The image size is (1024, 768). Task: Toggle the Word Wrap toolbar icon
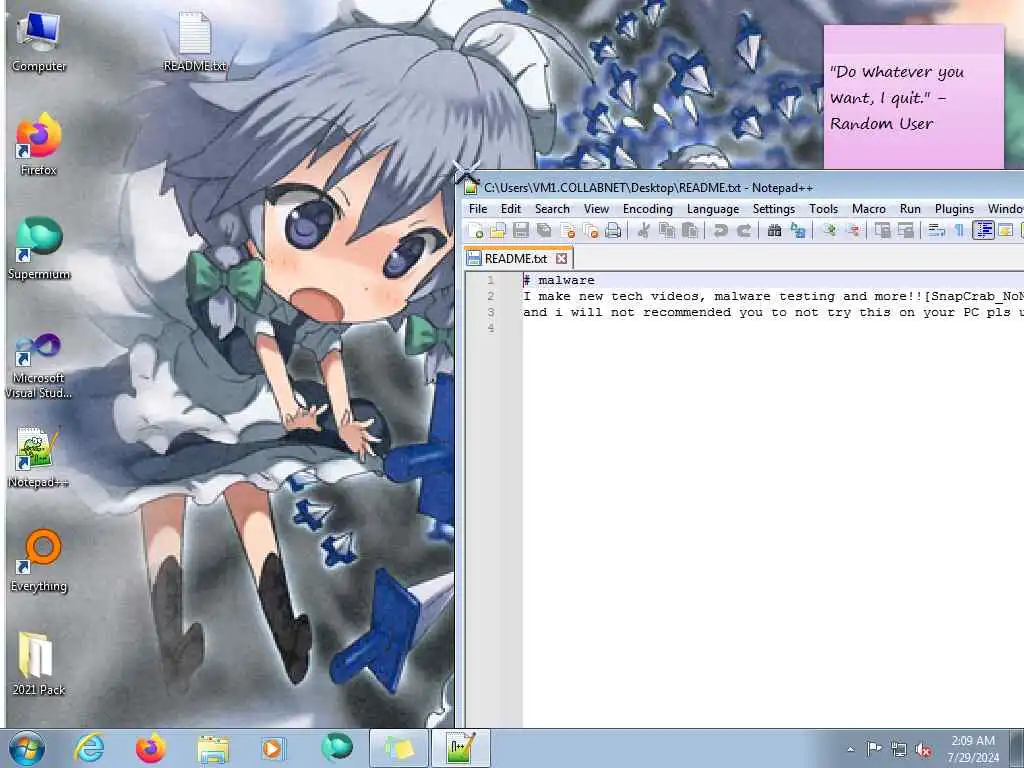(x=936, y=230)
